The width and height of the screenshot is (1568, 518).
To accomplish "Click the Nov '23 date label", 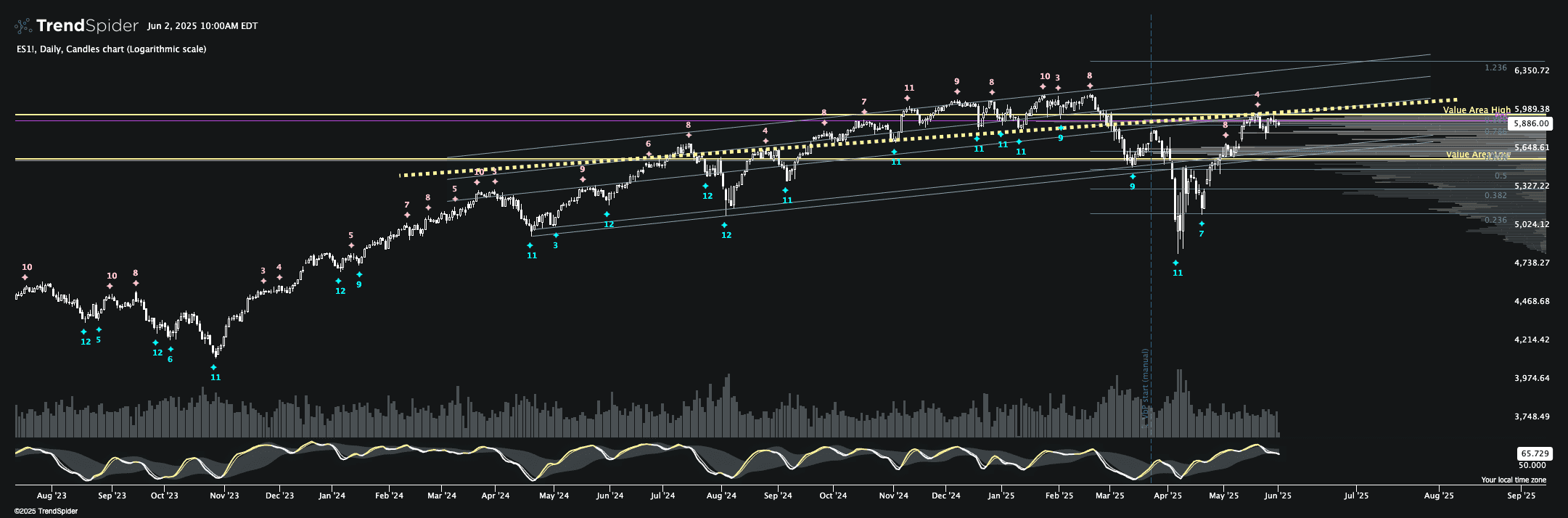I will [224, 496].
